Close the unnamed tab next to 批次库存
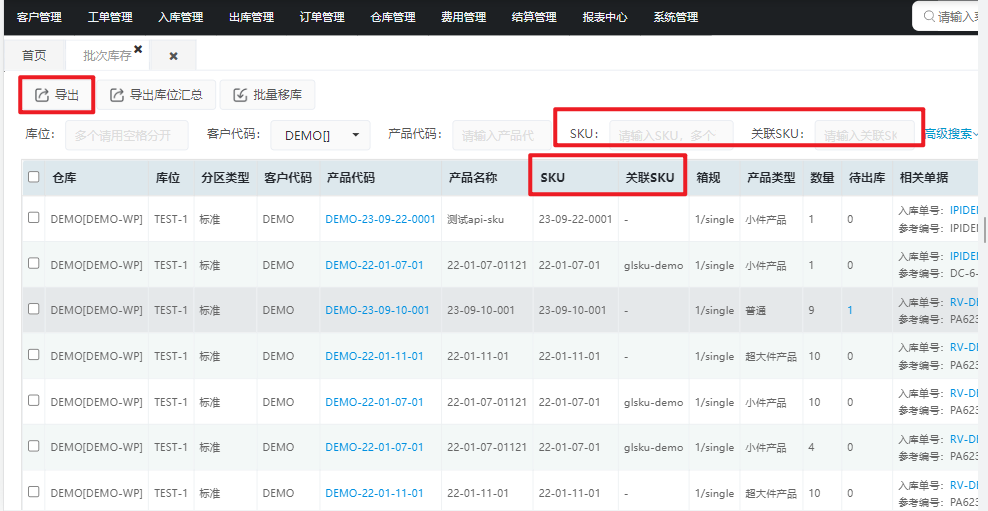Viewport: 988px width, 511px height. tap(173, 56)
